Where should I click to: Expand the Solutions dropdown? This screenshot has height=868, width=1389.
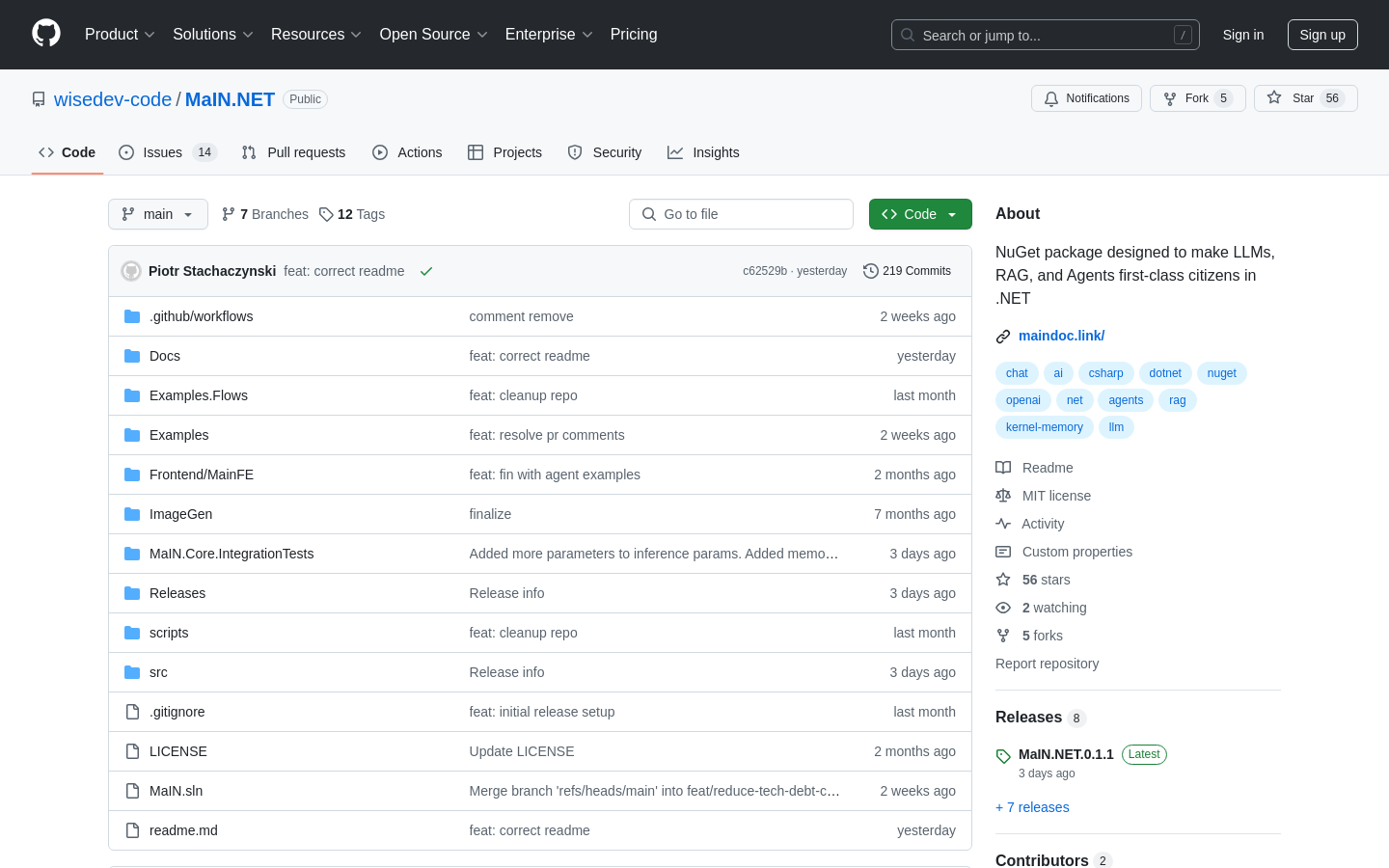tap(213, 35)
